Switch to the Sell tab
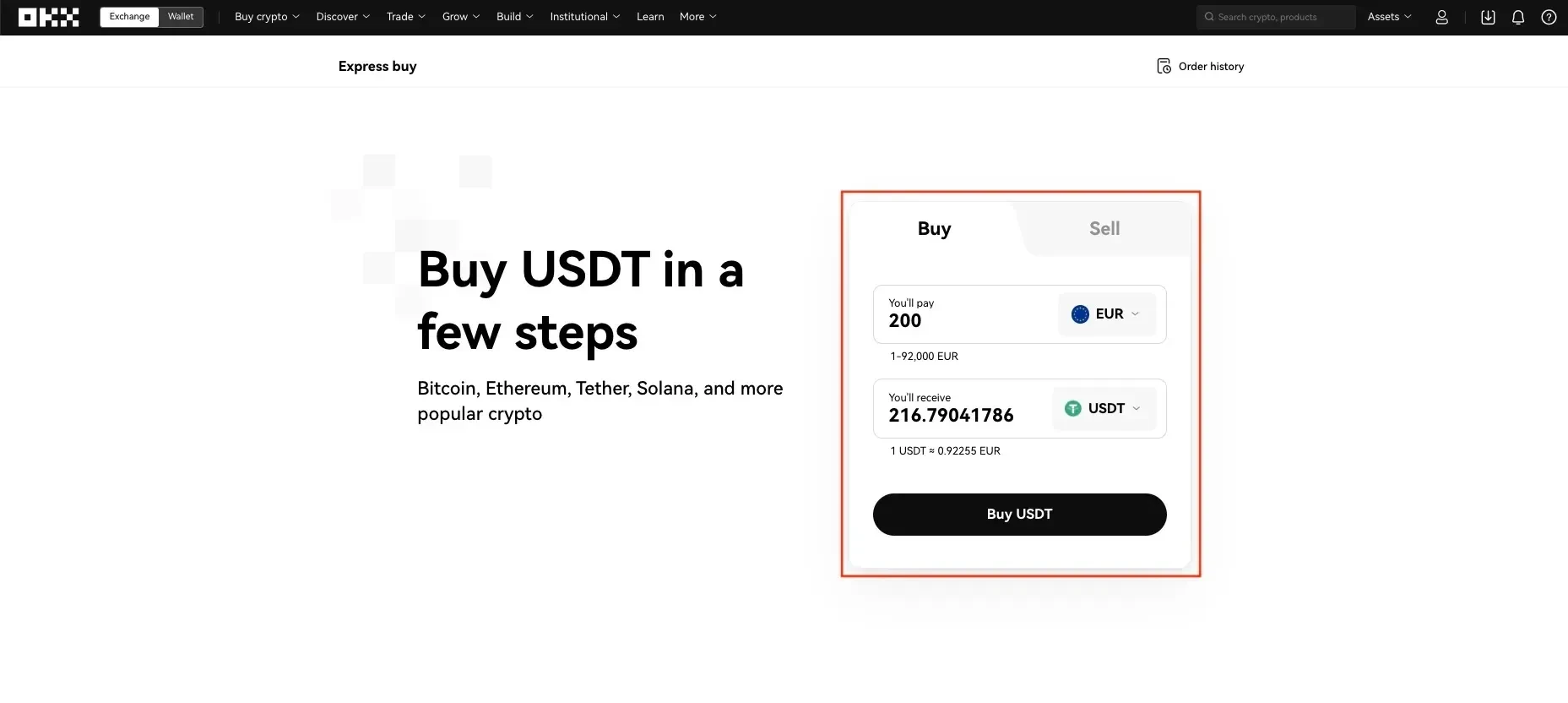Screen dimensions: 1568x703 point(1104,228)
